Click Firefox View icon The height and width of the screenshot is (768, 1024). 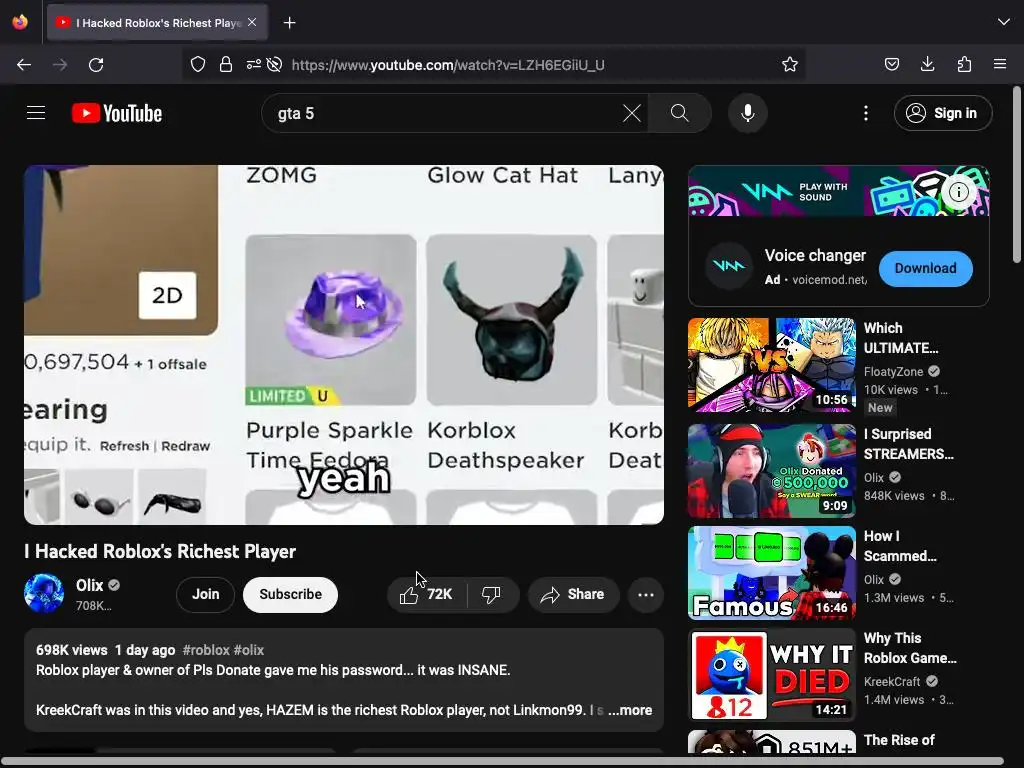point(20,22)
